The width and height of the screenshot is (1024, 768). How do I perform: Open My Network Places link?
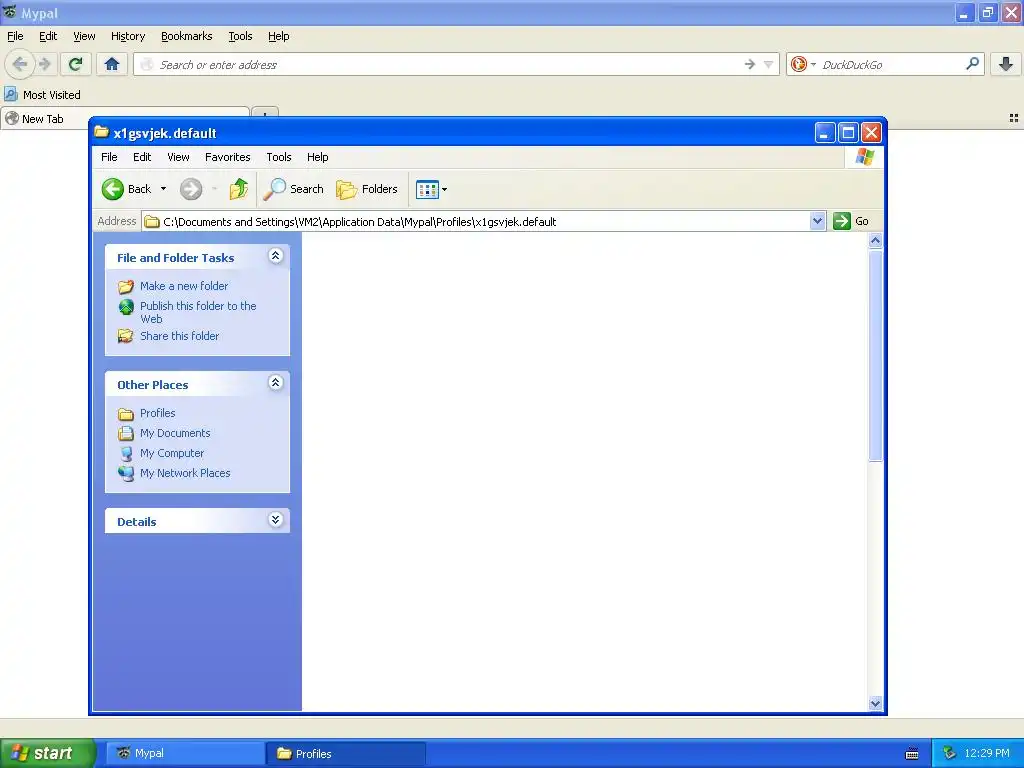pyautogui.click(x=185, y=473)
